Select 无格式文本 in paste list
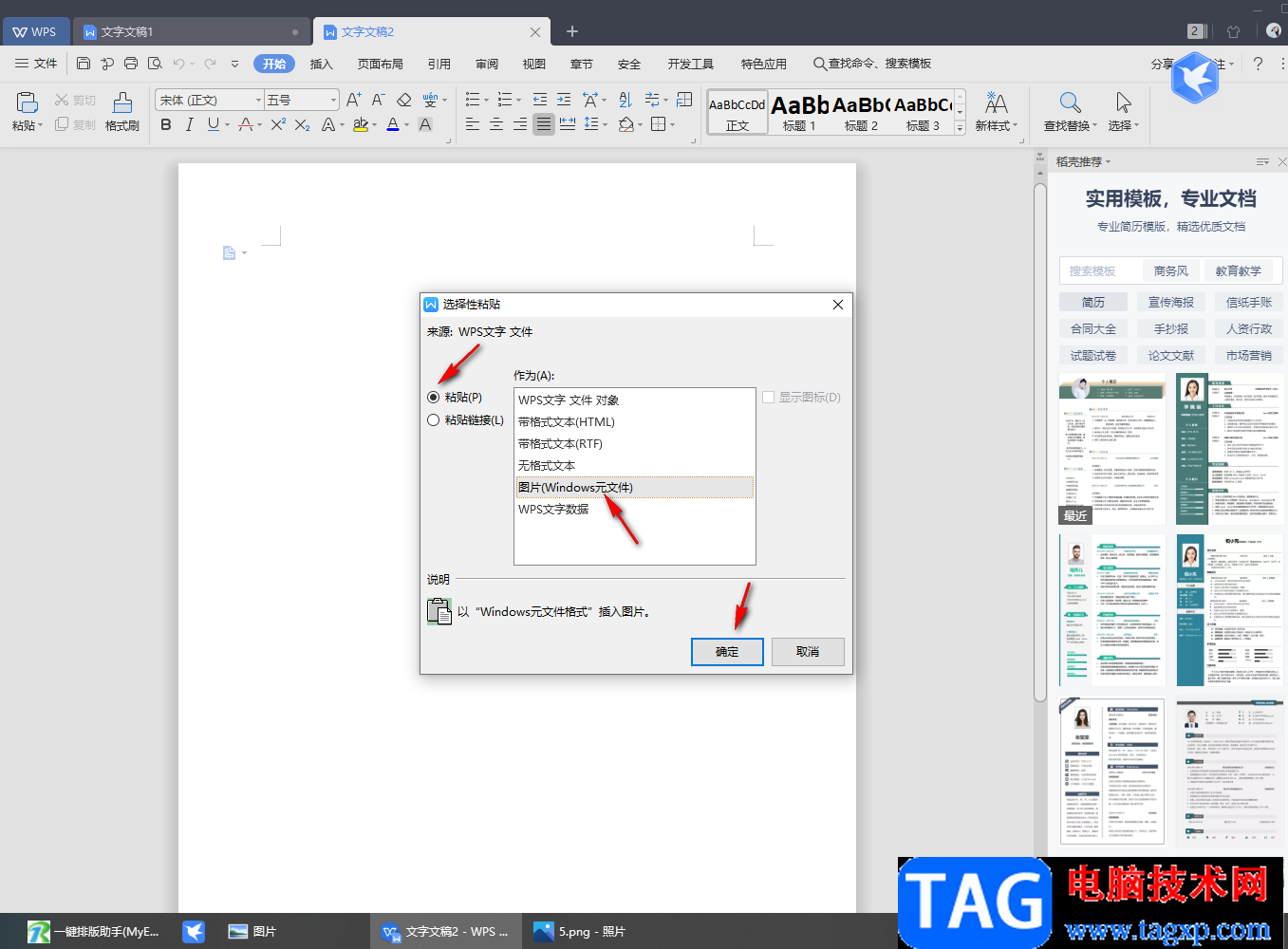This screenshot has height=949, width=1288. 634,466
